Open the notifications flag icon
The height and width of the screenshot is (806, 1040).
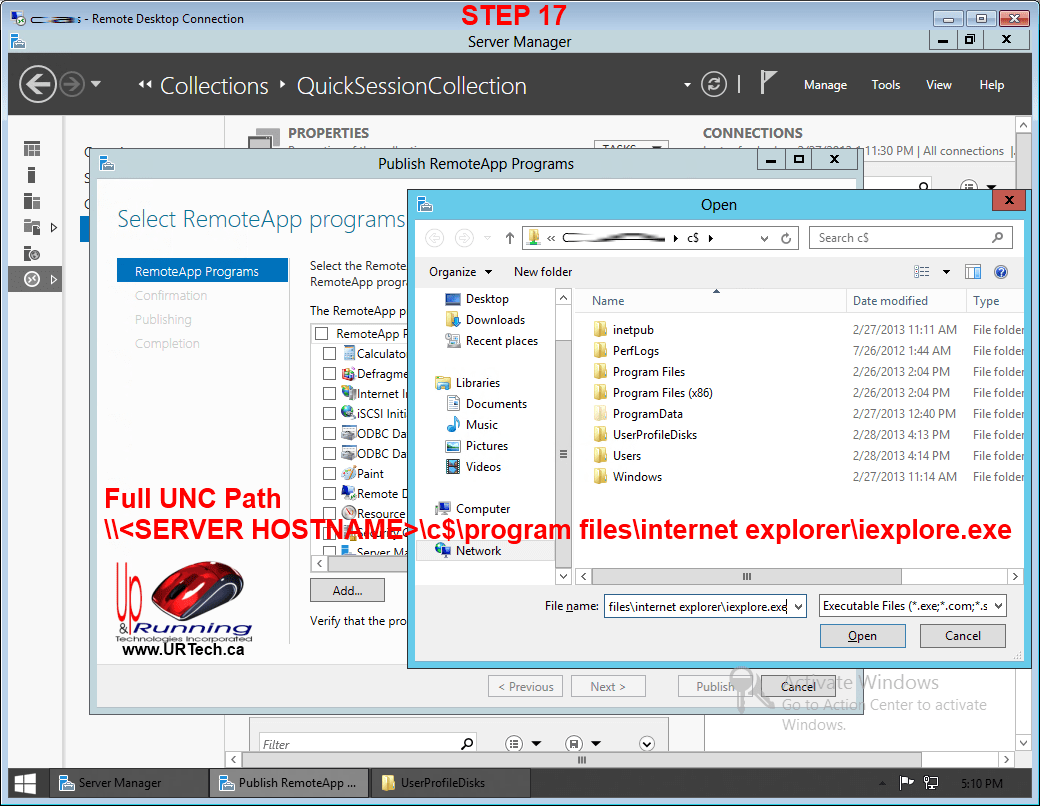point(768,84)
